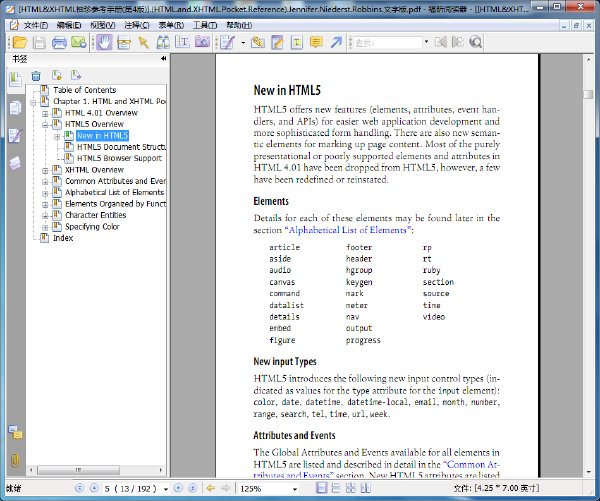
Task: Select Specifying Color bookmark
Action: click(x=92, y=227)
